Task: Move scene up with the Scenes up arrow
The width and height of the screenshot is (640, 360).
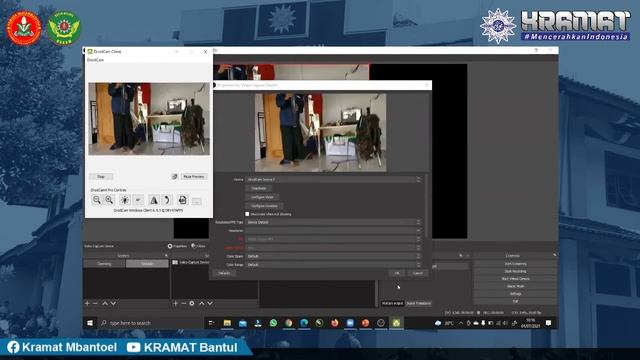Action: pos(105,303)
